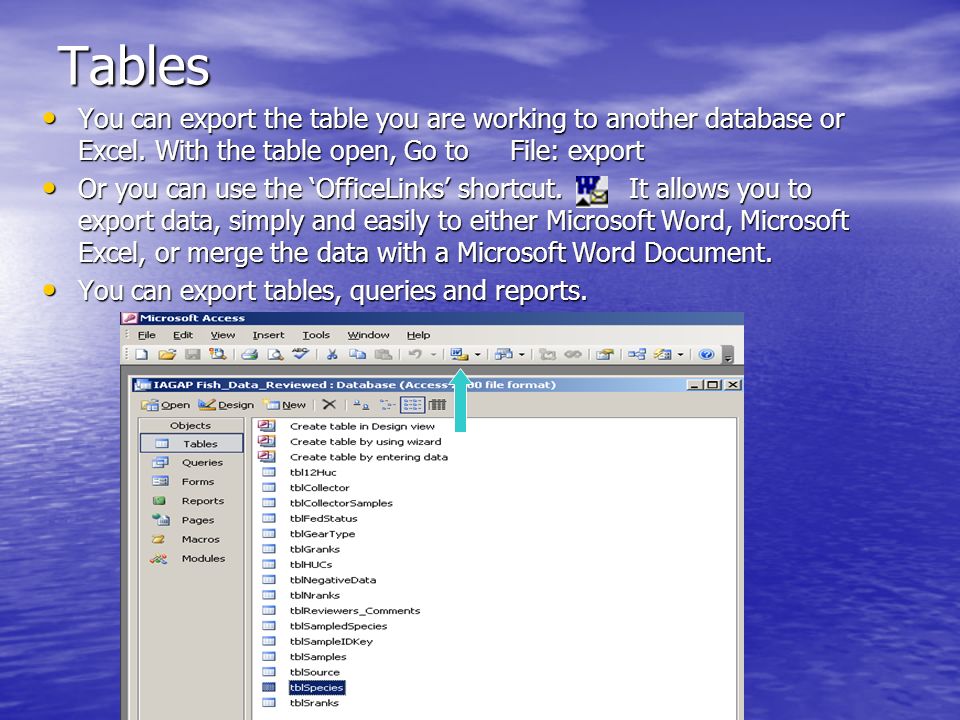Select the tblFedStatus table
This screenshot has width=960, height=720.
click(323, 518)
